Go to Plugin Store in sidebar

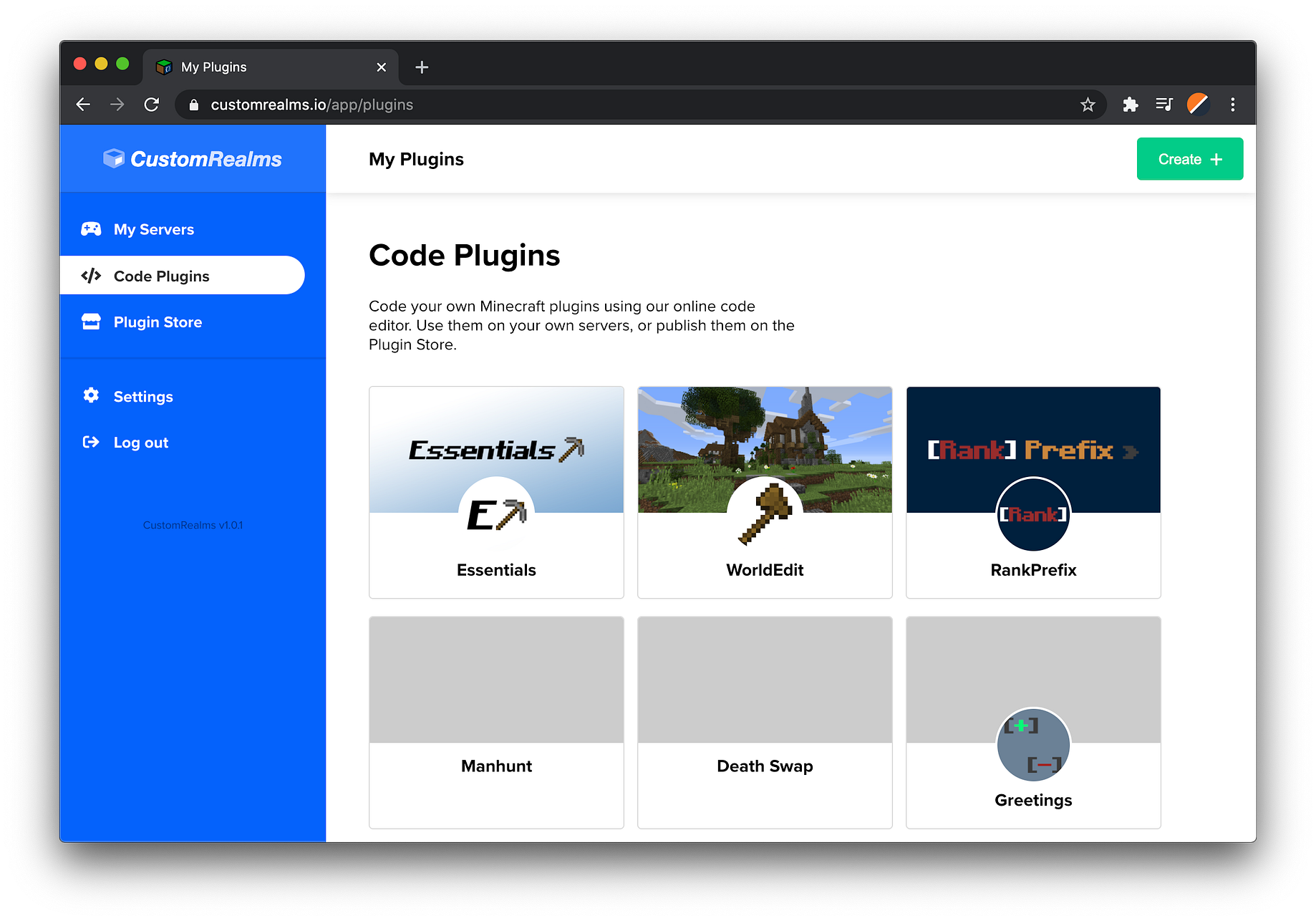tap(158, 322)
